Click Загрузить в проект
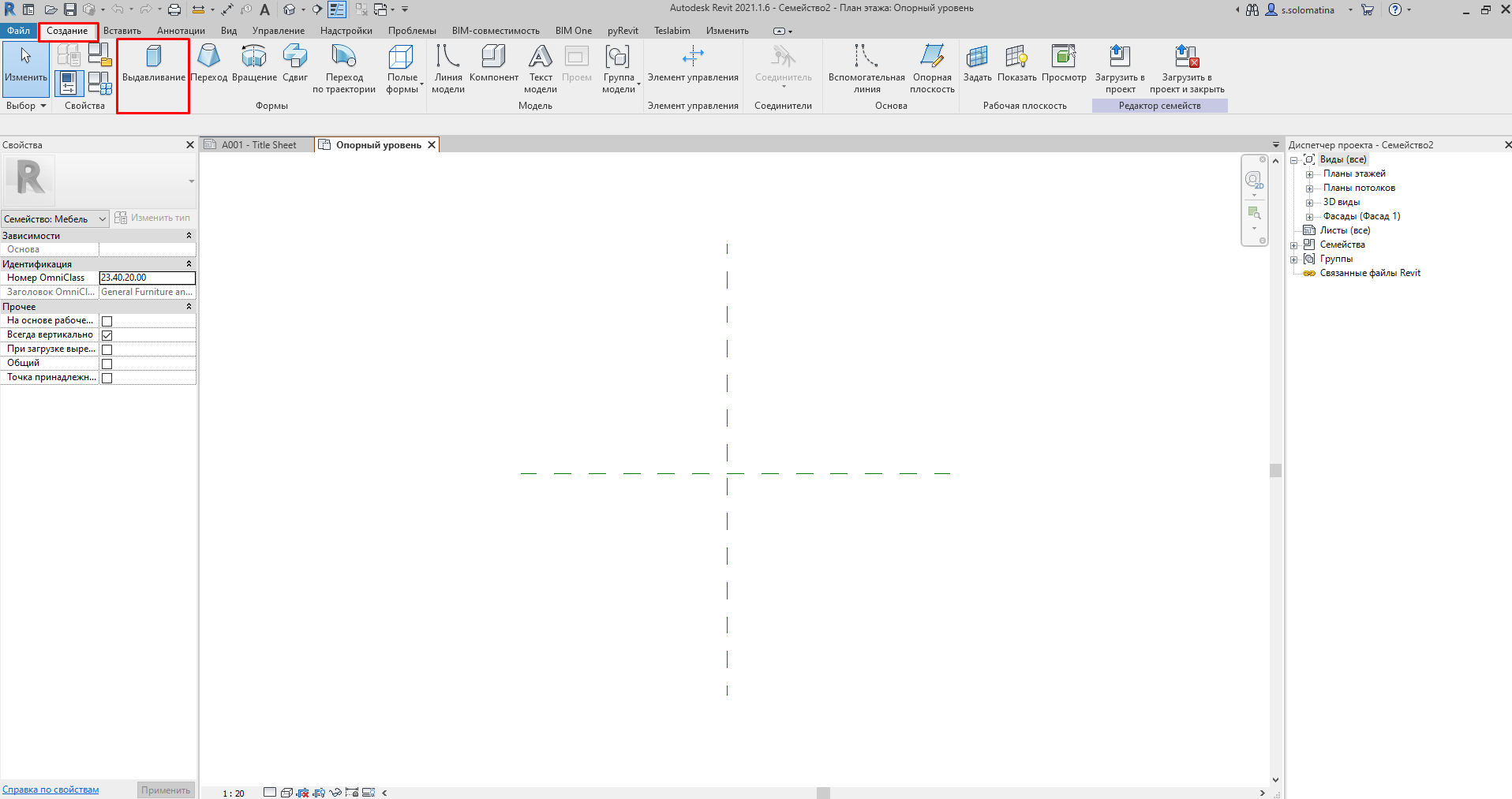Screen dimensions: 1512x799 pyautogui.click(x=1120, y=69)
